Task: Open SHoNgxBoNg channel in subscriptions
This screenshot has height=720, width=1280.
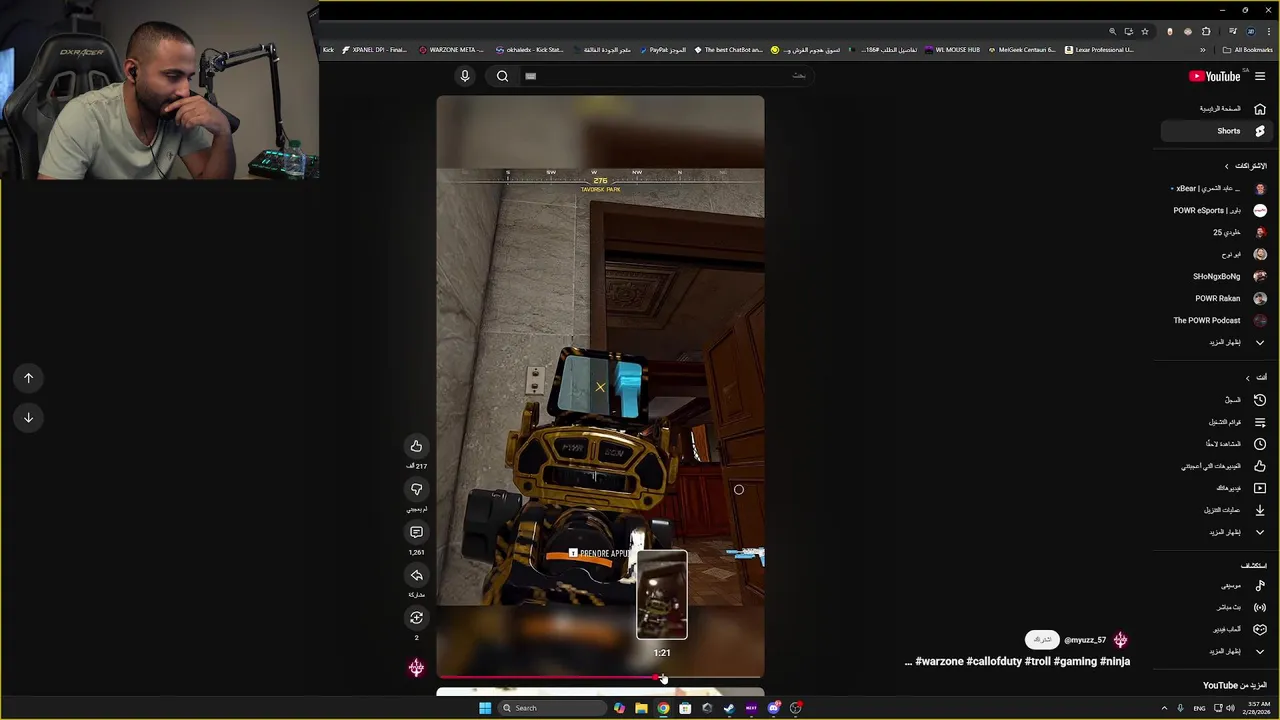Action: [x=1217, y=276]
